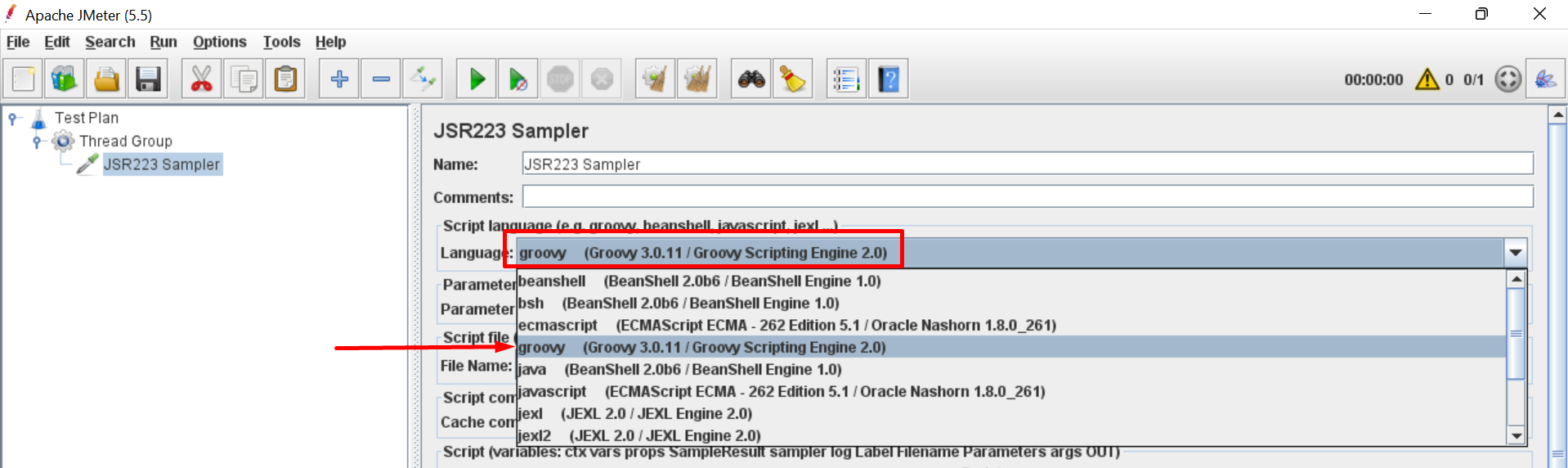
Task: Click the Name input field
Action: coord(1028,164)
